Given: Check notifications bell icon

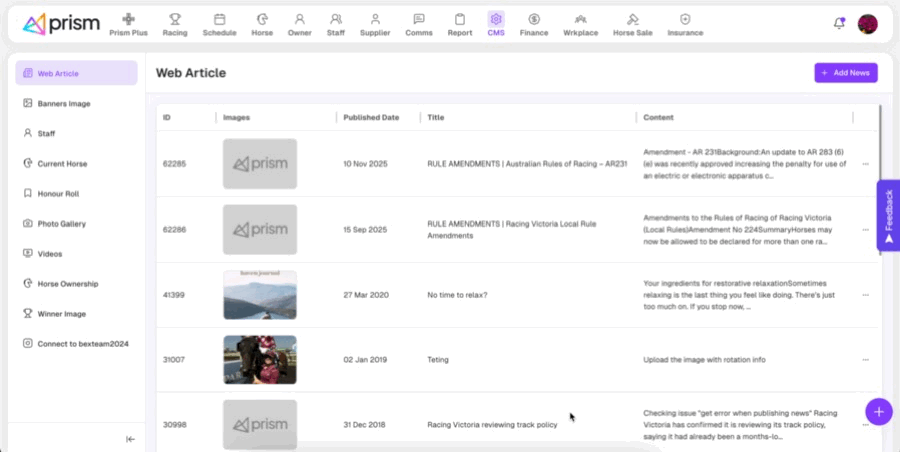Looking at the screenshot, I should coord(838,23).
